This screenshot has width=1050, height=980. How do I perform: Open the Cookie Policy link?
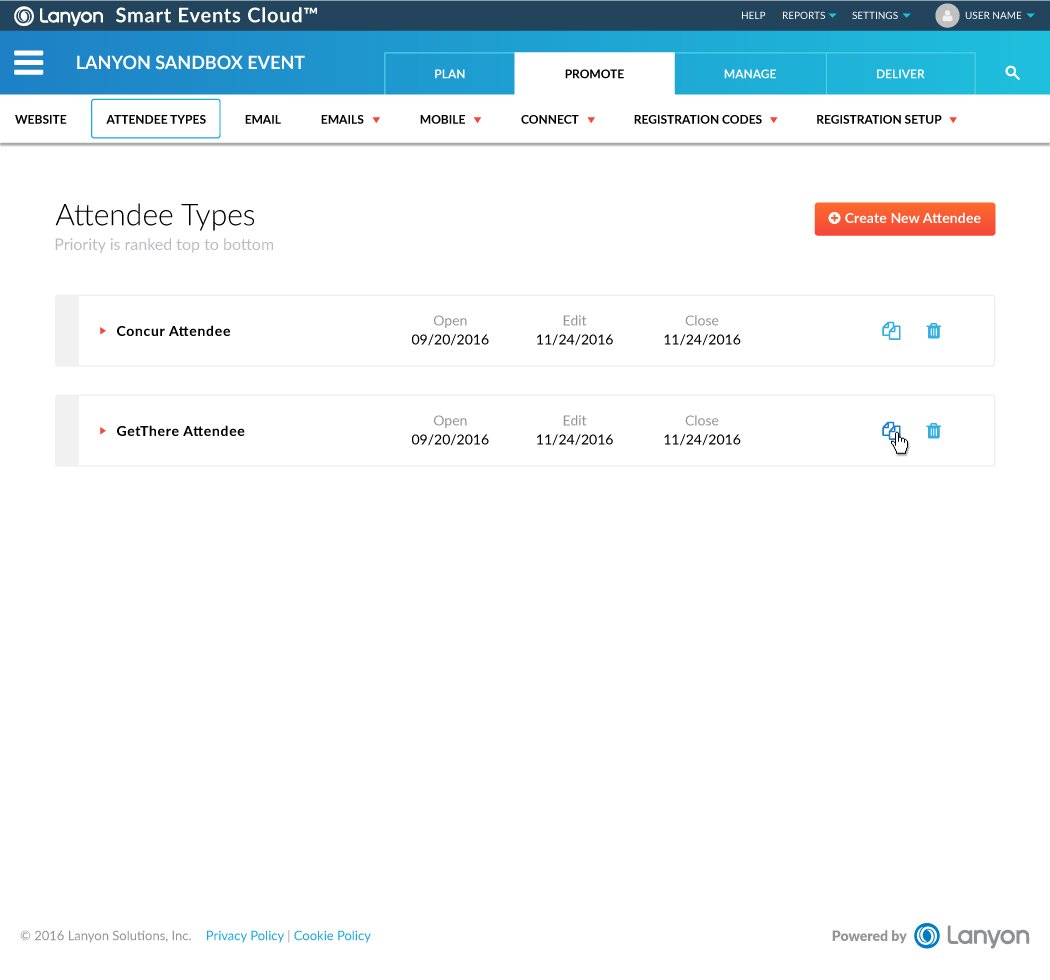click(331, 935)
